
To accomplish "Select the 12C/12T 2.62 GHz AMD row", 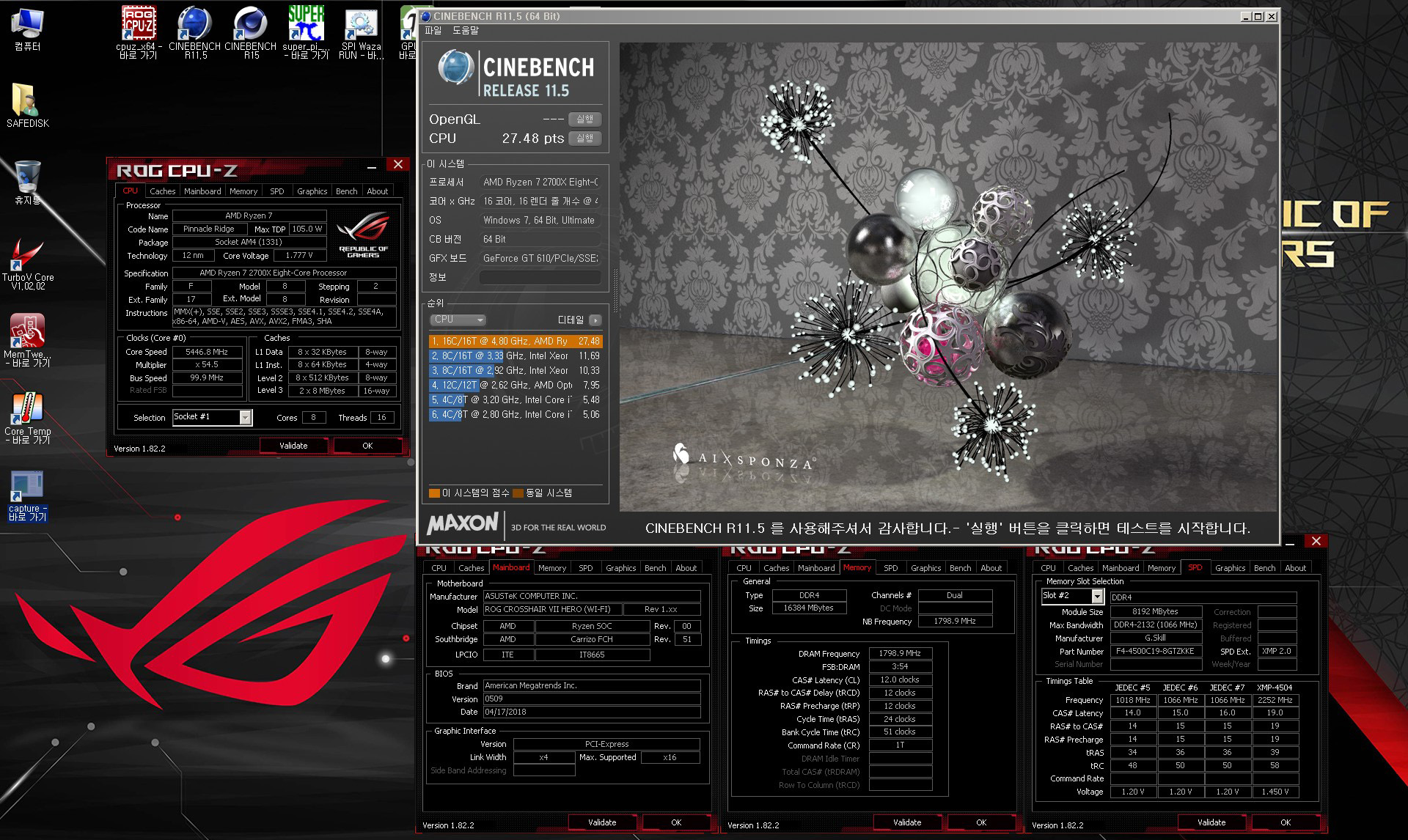I will 516,386.
